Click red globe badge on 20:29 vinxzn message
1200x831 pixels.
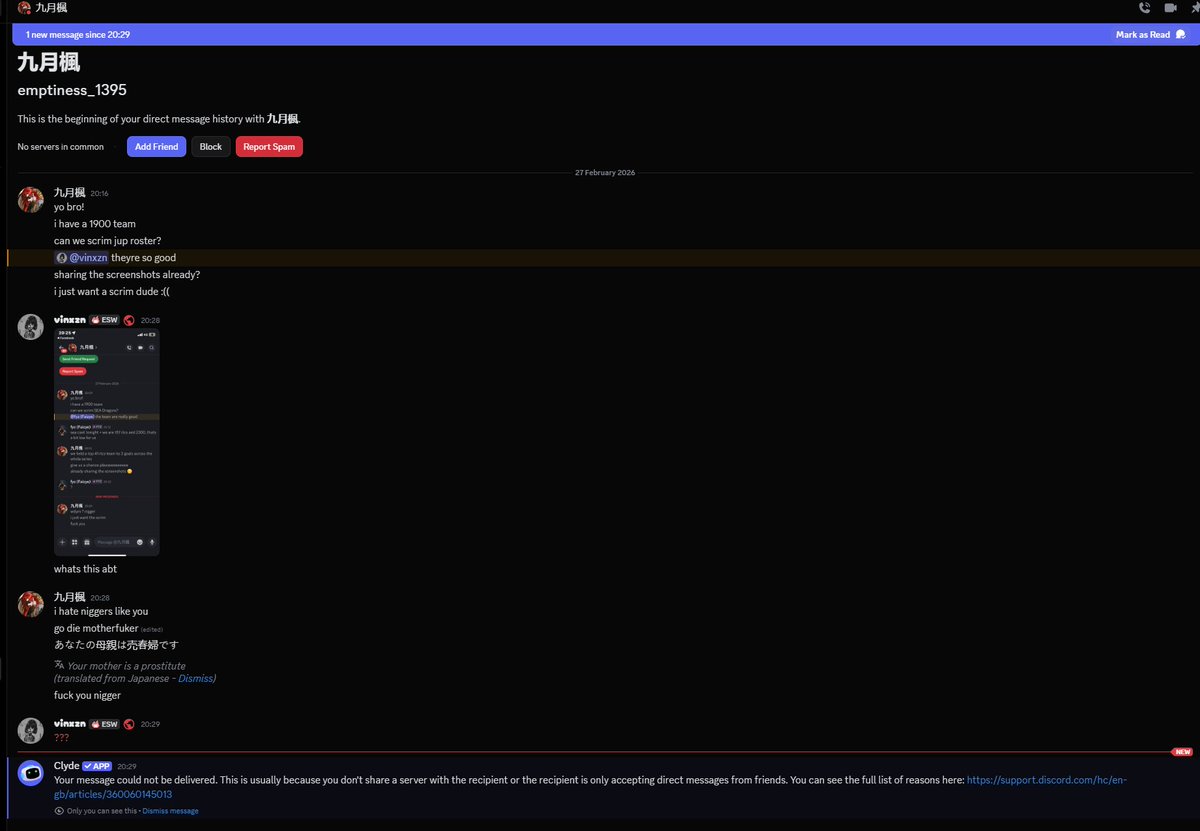point(129,724)
